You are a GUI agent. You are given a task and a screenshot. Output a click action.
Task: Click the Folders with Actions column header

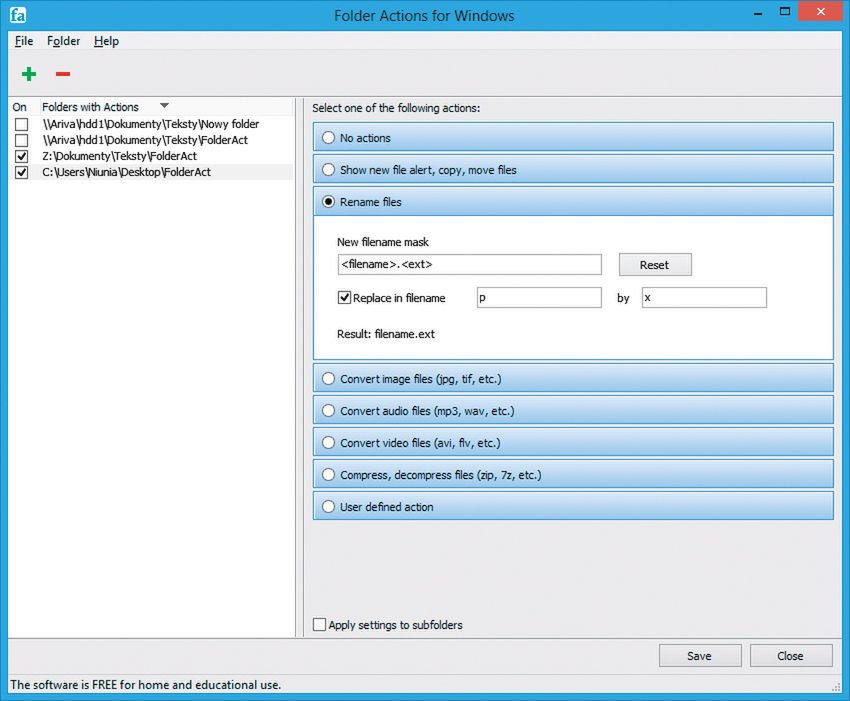tap(91, 107)
